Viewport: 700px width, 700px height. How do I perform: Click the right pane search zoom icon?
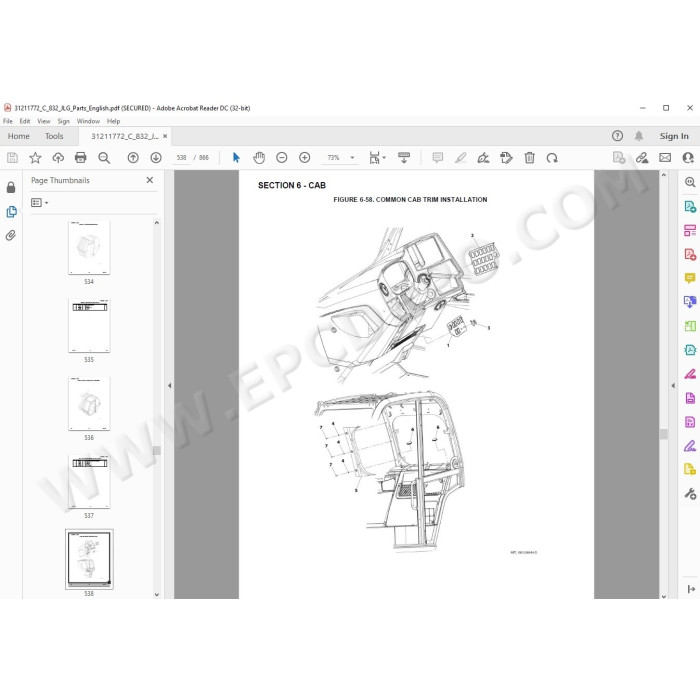pos(690,182)
